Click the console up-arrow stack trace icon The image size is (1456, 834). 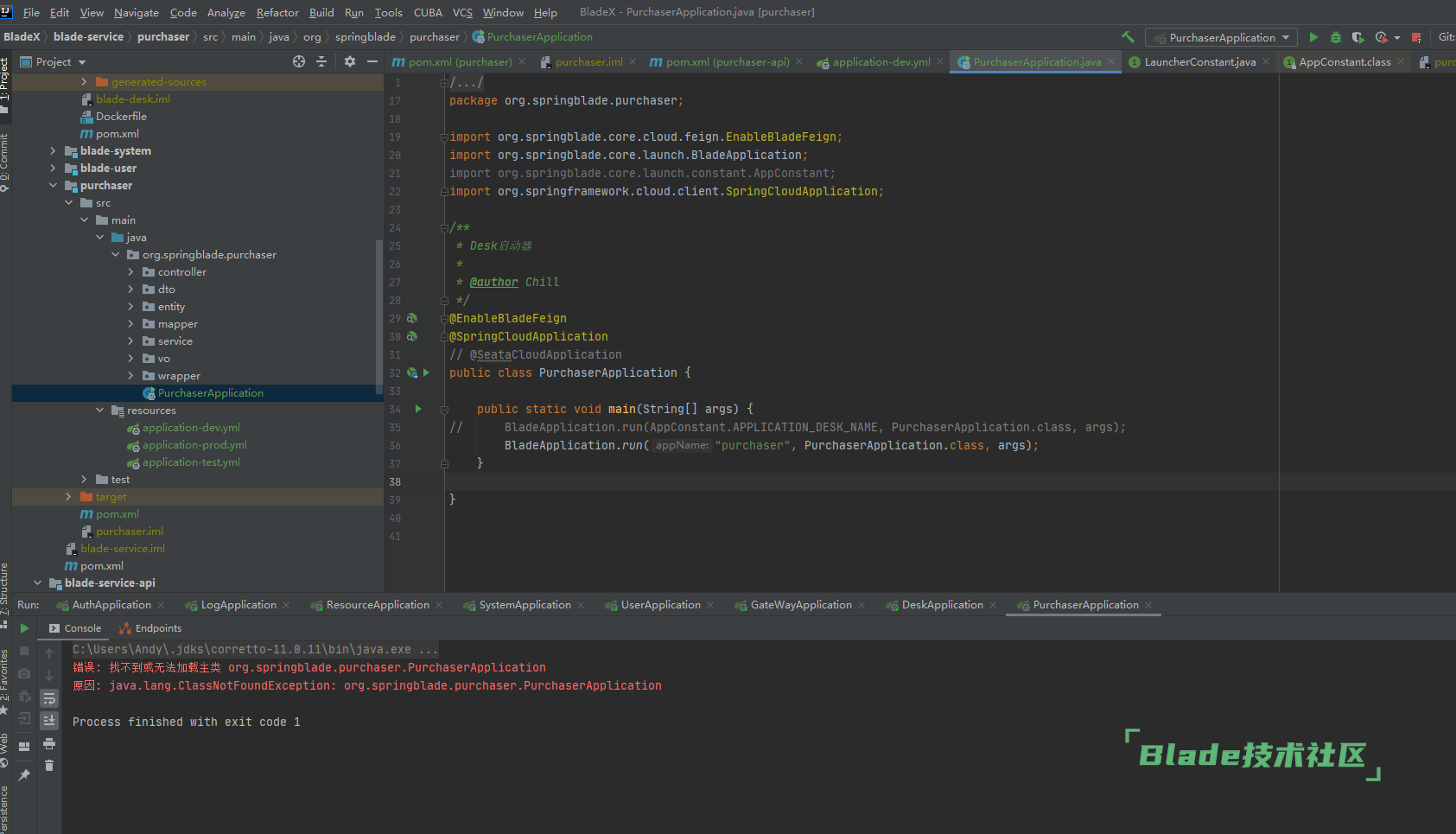(x=49, y=653)
